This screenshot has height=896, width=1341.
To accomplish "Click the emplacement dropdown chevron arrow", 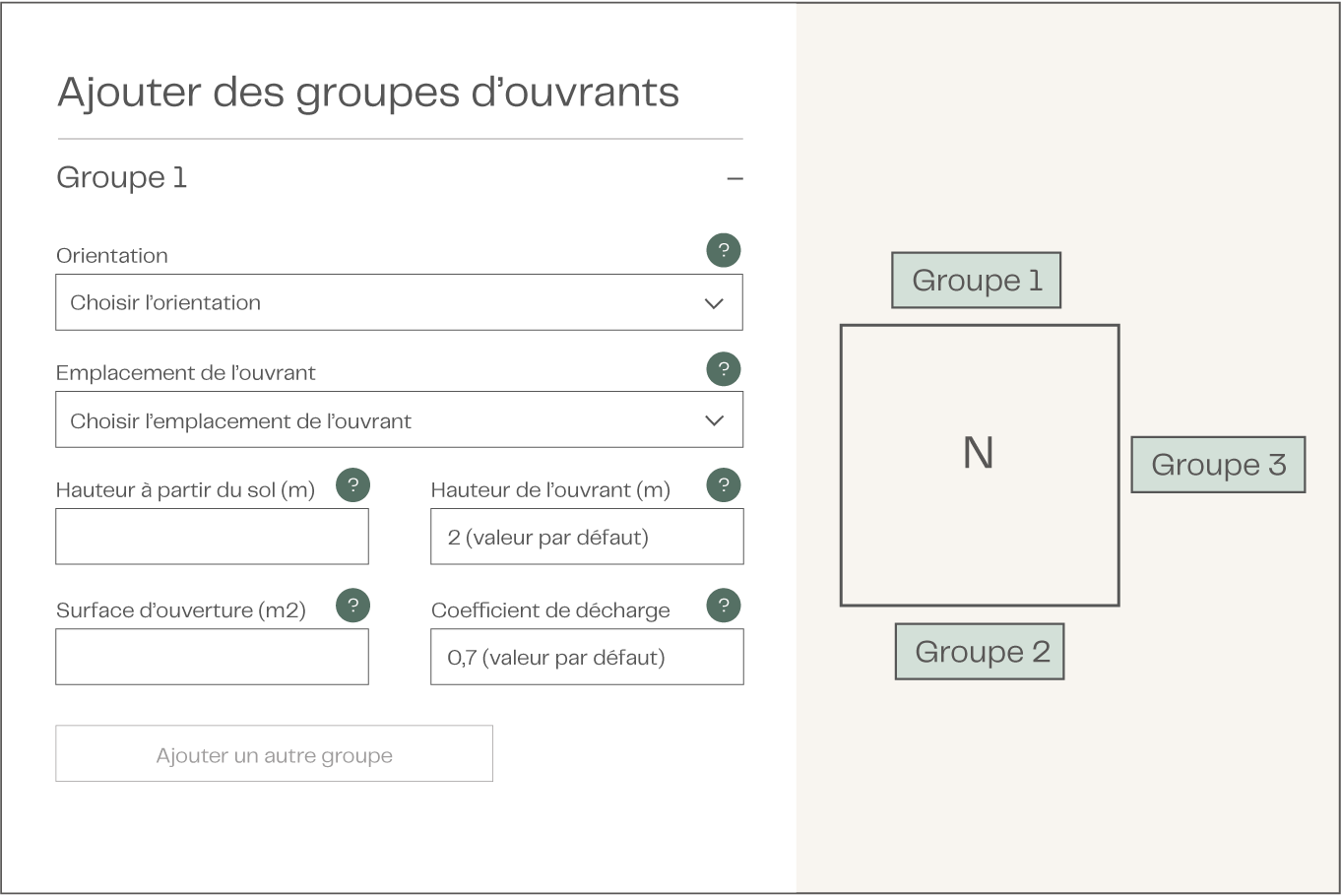I will pyautogui.click(x=714, y=421).
